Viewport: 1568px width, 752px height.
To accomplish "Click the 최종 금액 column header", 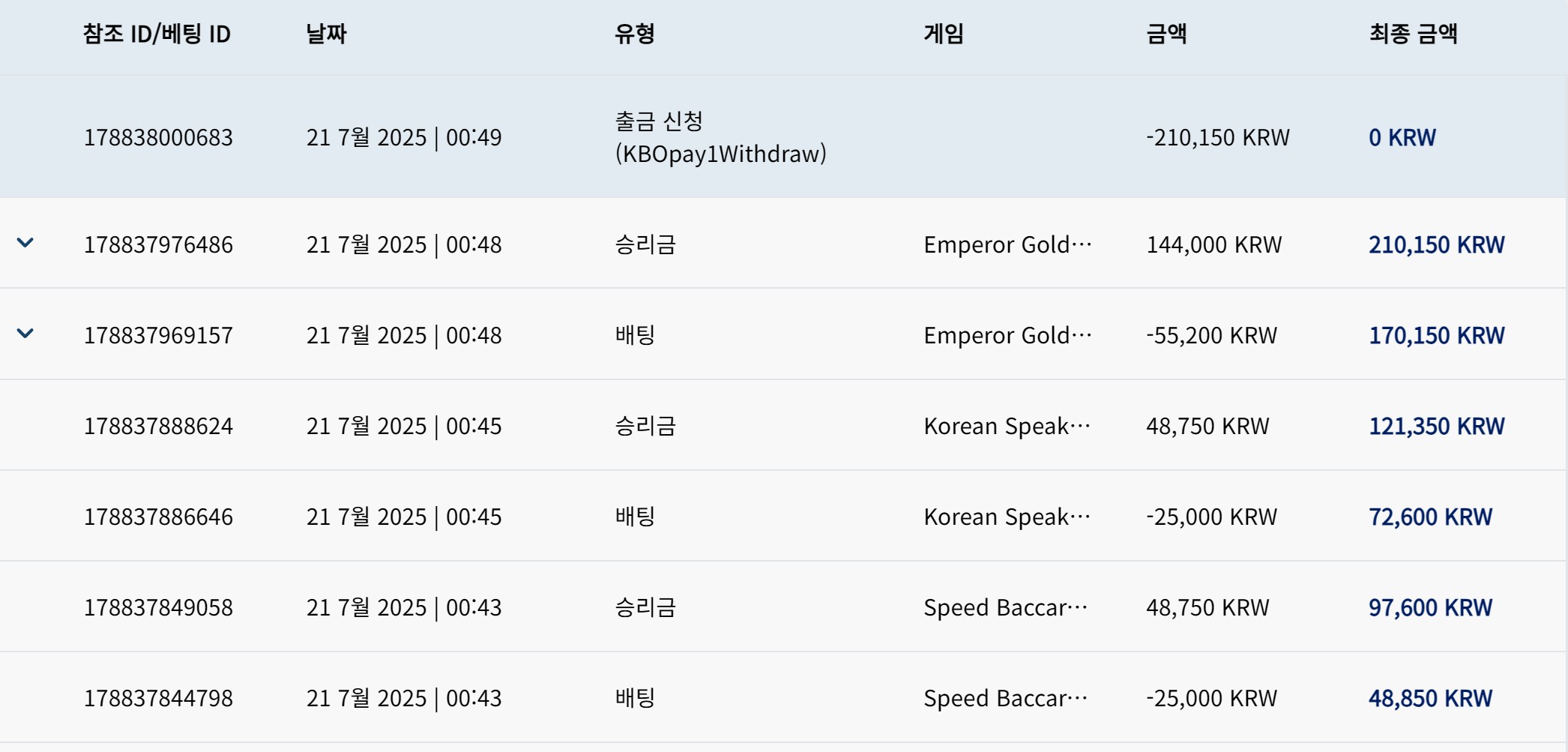I will pyautogui.click(x=1413, y=34).
